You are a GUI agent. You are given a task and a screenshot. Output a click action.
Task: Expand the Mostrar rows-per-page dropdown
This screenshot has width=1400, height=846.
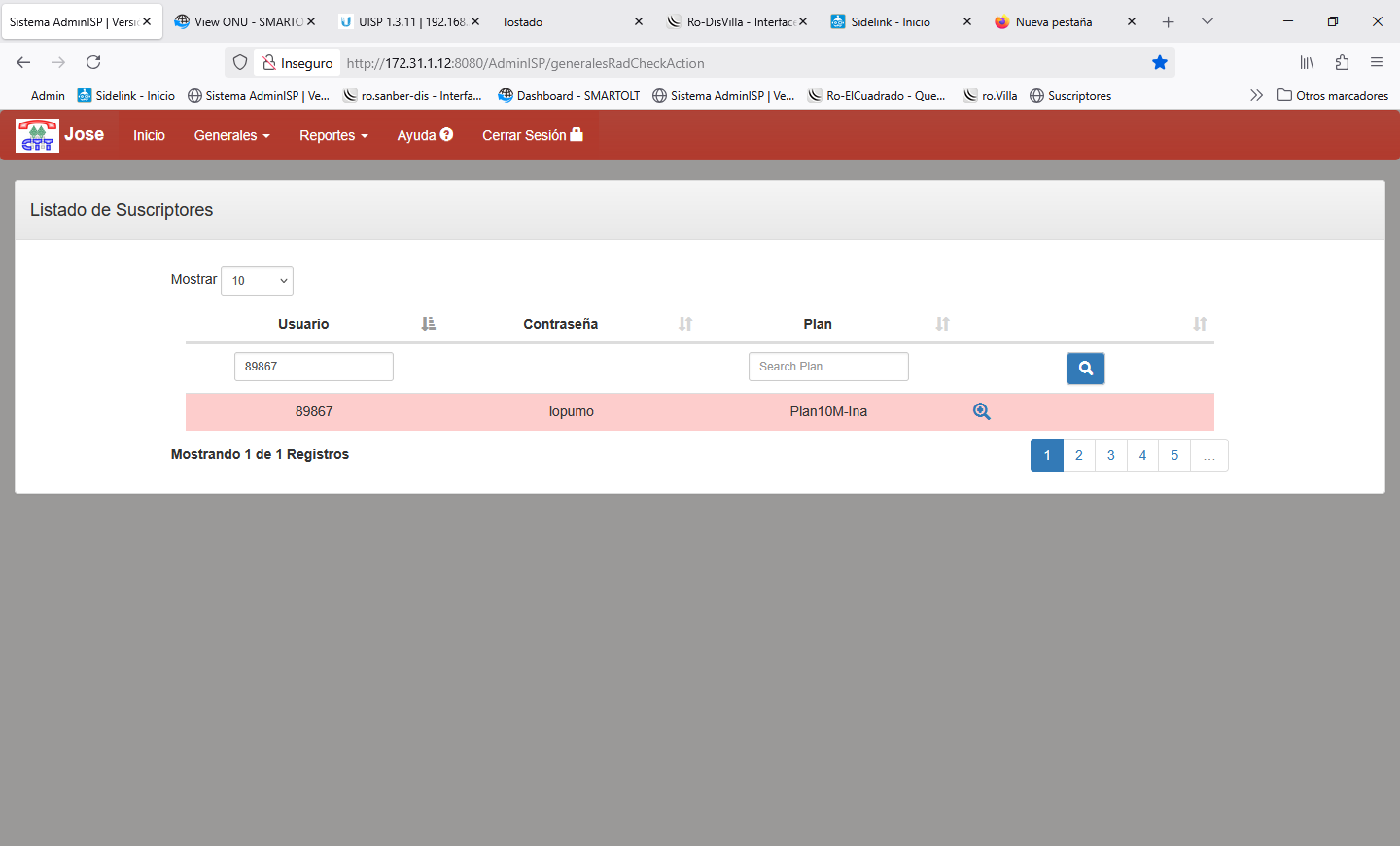(257, 281)
